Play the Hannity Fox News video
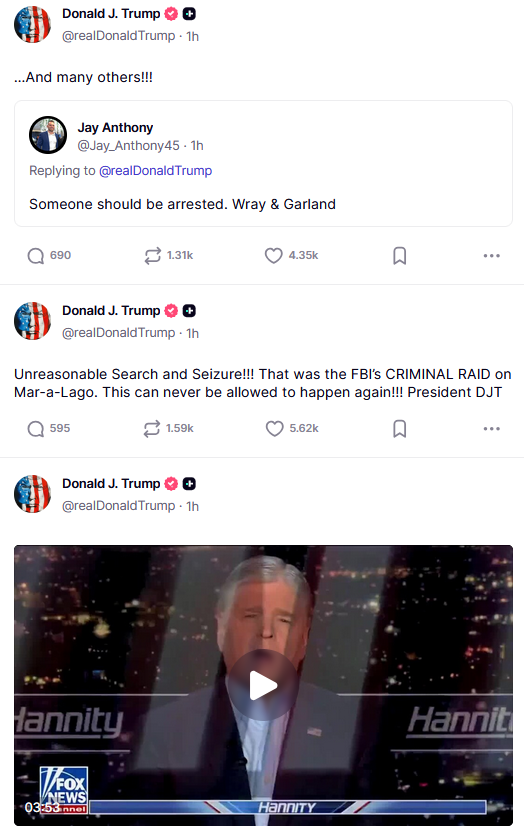Screen dimensions: 524x833 pyautogui.click(x=263, y=685)
